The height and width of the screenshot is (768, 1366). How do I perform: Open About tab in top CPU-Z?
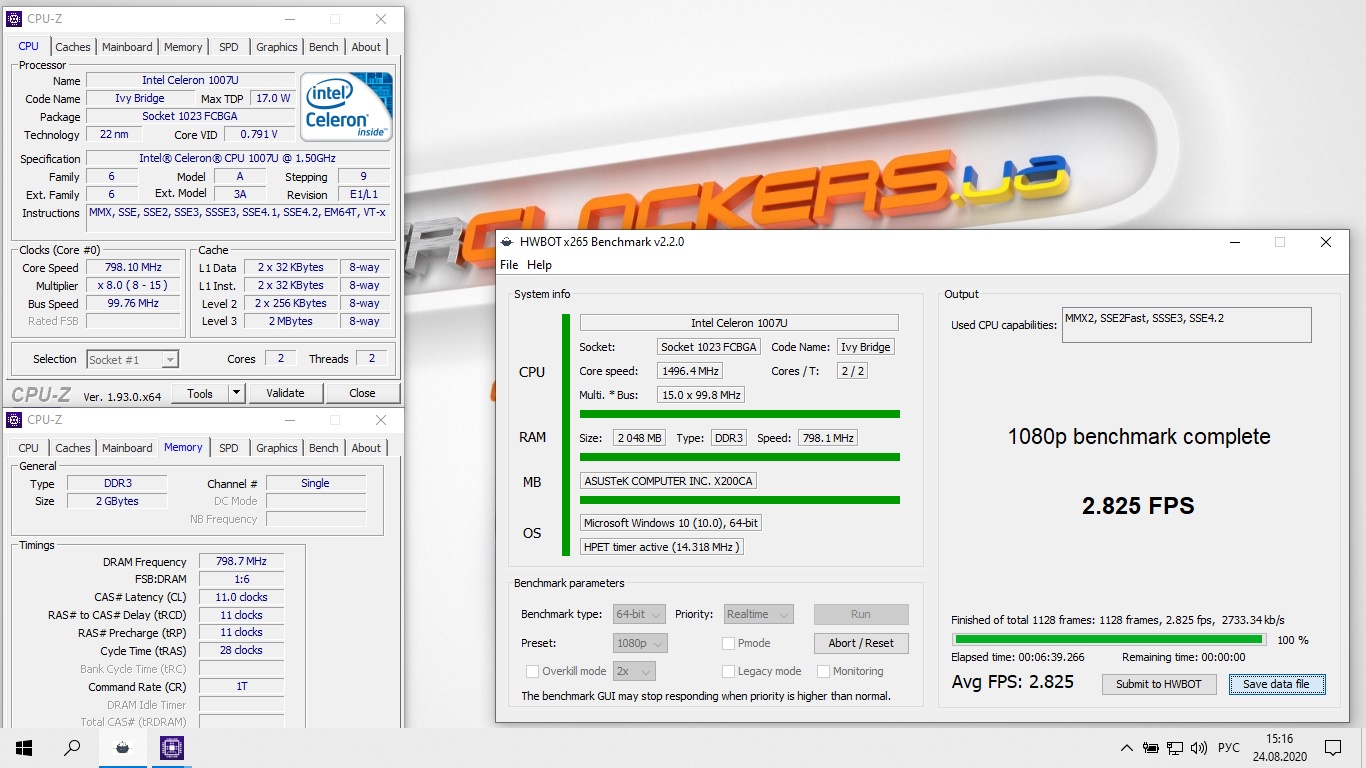[x=366, y=47]
